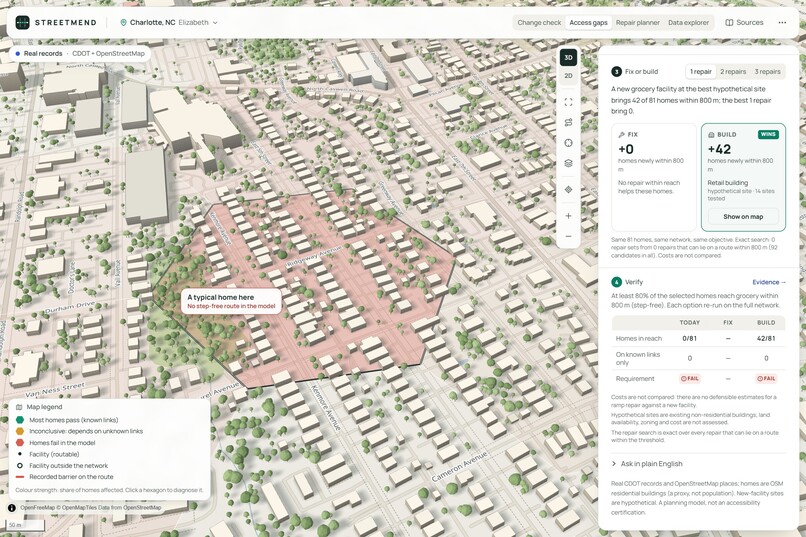Click the fit-to-extent frame icon

point(568,102)
